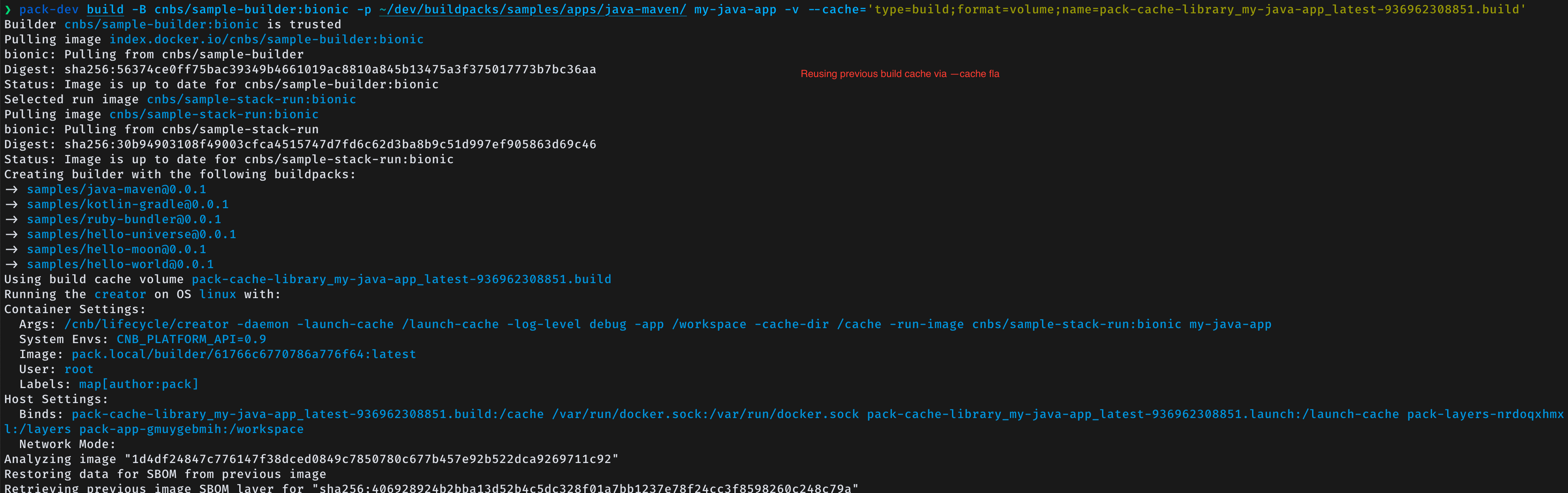Image resolution: width=1568 pixels, height=493 pixels.
Task: Click the arrow before samples/hello-universe@0.0.1
Action: point(12,235)
